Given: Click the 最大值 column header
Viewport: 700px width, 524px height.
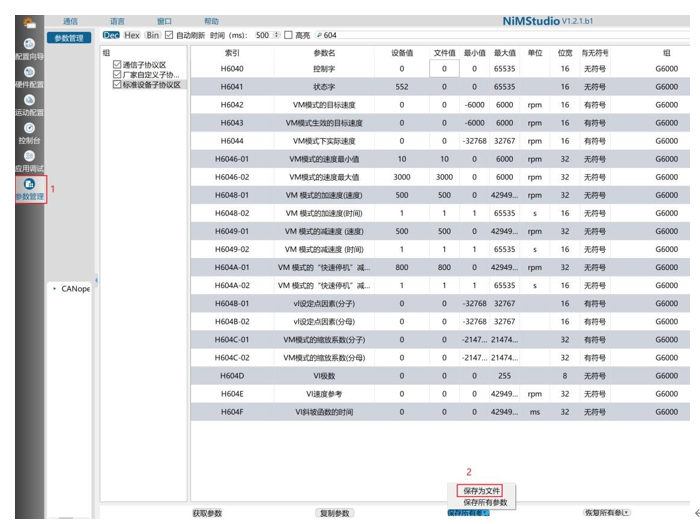Looking at the screenshot, I should click(504, 53).
